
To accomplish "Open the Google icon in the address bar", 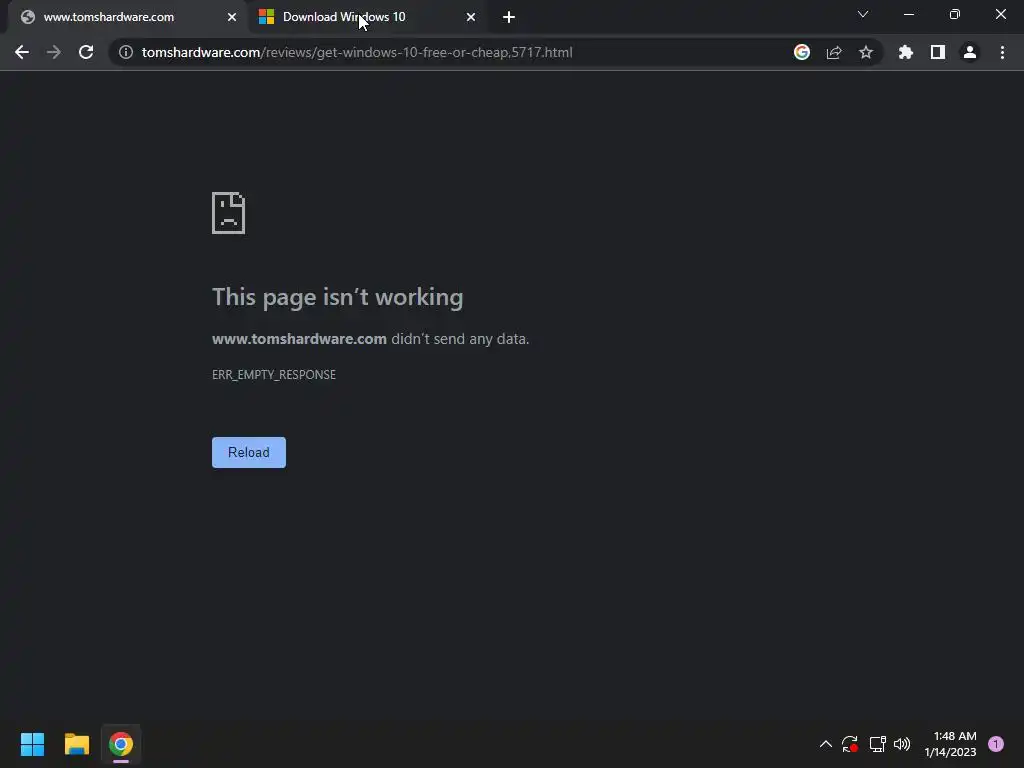I will 802,52.
